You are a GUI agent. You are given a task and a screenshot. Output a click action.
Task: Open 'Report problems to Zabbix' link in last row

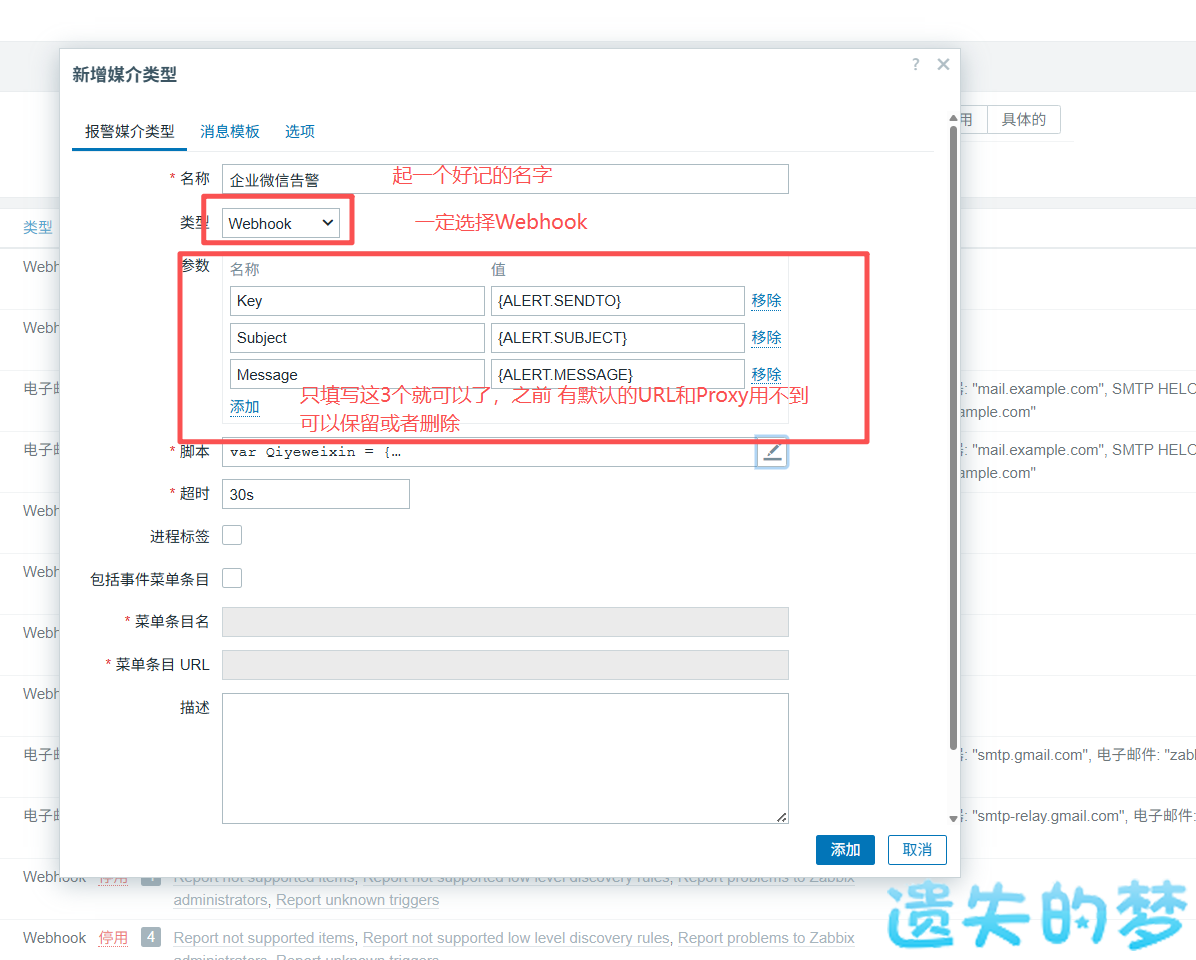766,938
